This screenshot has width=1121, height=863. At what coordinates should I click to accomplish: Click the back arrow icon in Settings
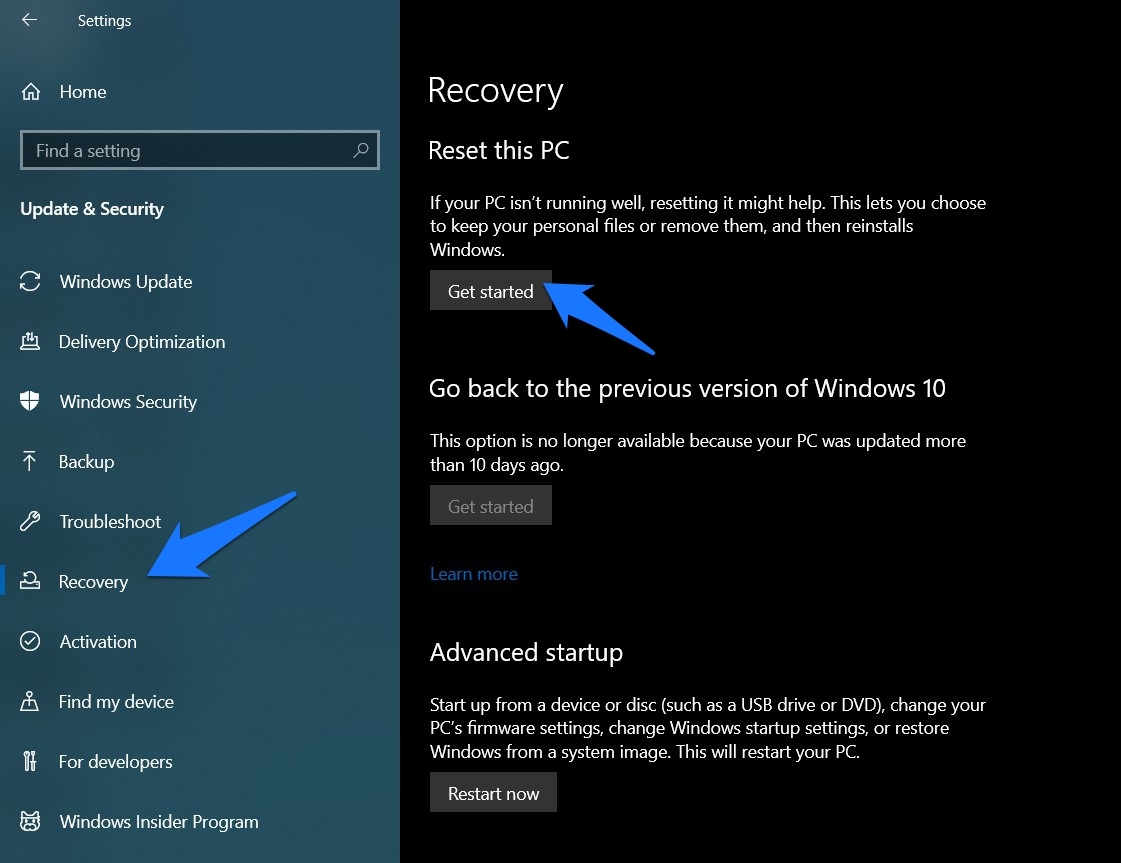(x=29, y=20)
